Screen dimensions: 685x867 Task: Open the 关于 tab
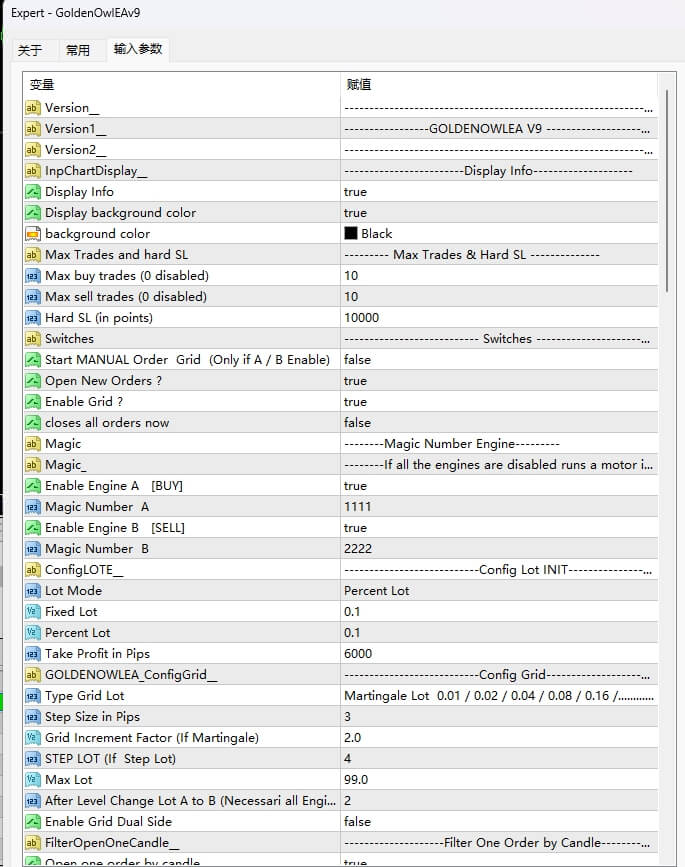30,50
